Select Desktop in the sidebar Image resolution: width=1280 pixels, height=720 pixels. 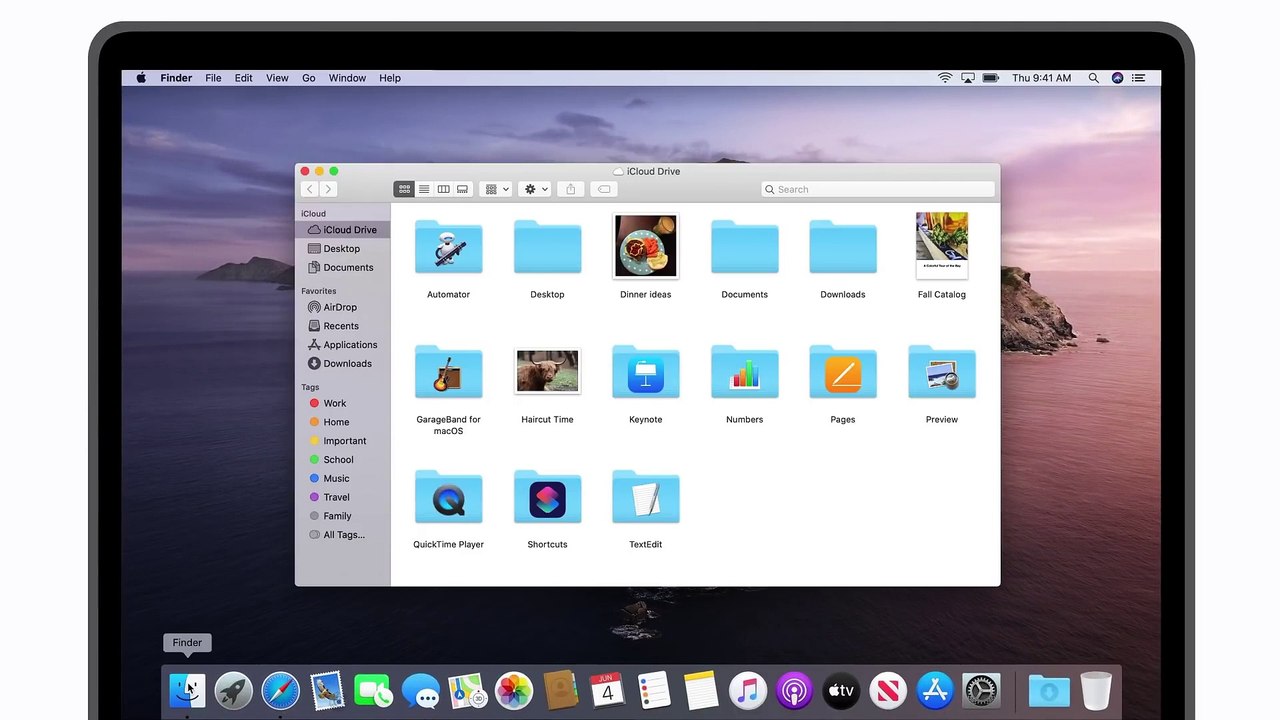coord(343,249)
